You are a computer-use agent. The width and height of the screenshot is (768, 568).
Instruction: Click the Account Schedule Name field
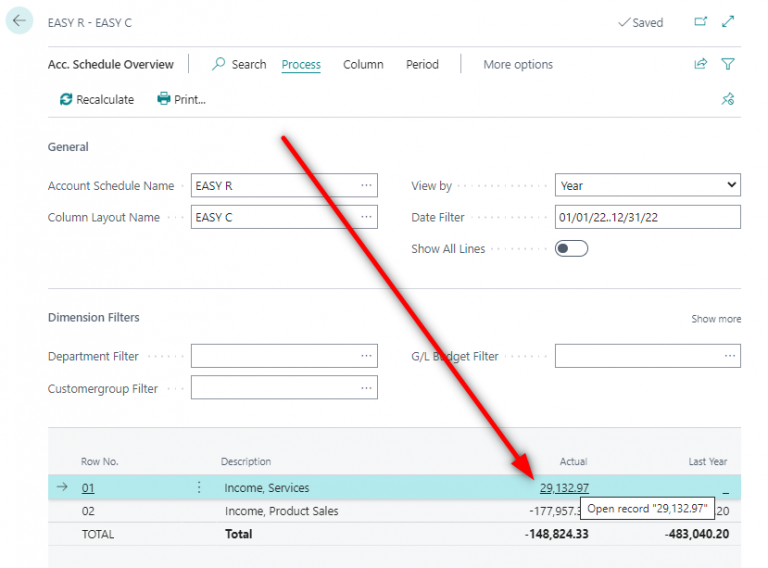click(x=284, y=186)
